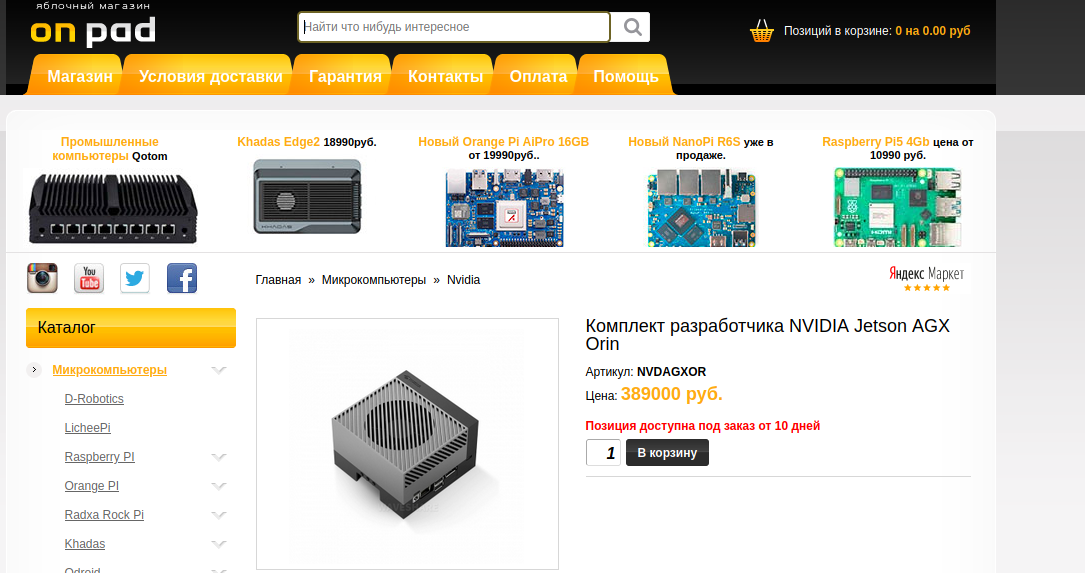Viewport: 1085px width, 573px height.
Task: Open the Jetson AGX Orin product image
Action: point(407,444)
